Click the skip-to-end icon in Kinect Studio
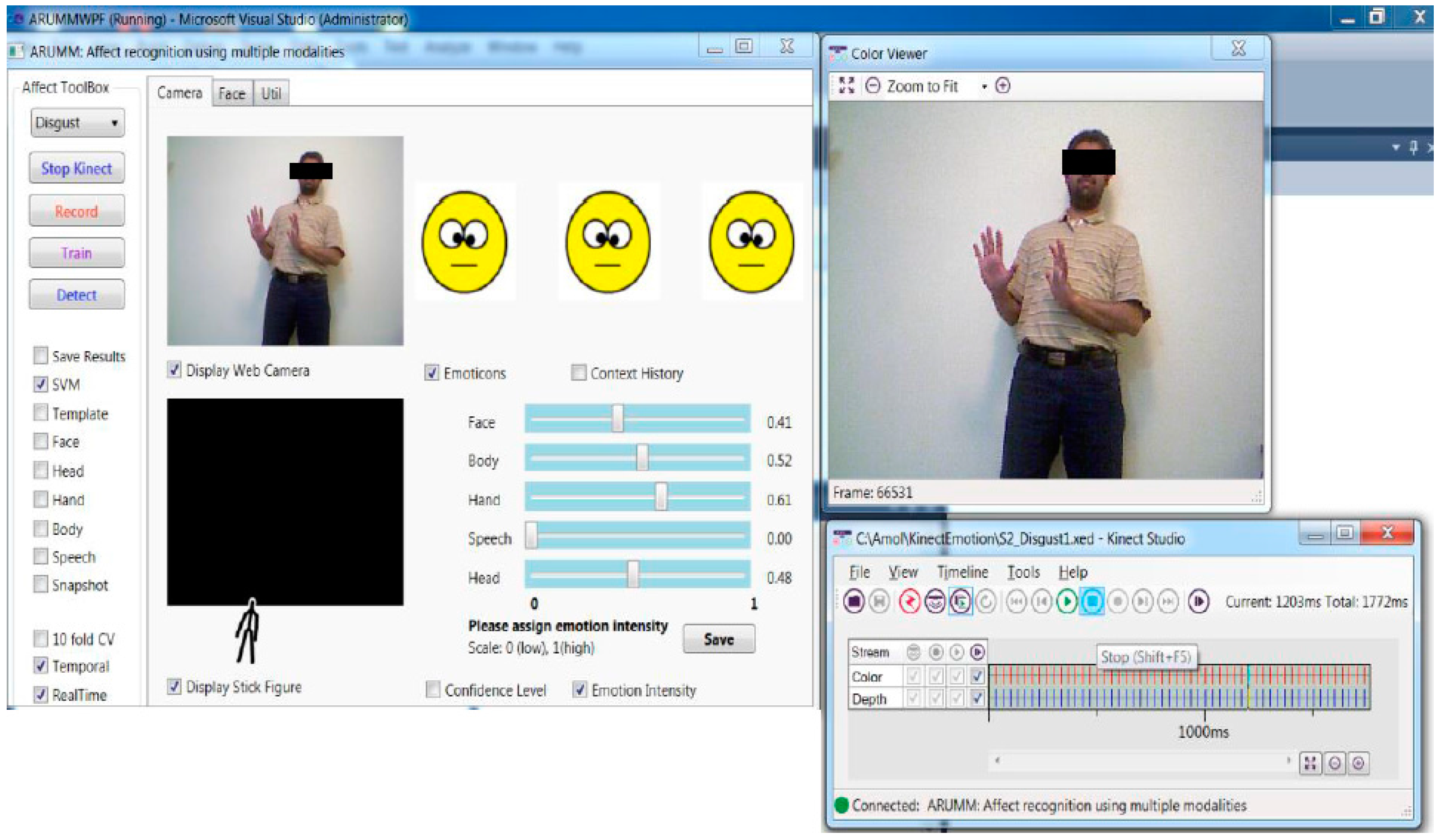Viewport: 1440px width, 840px height. pos(1167,601)
